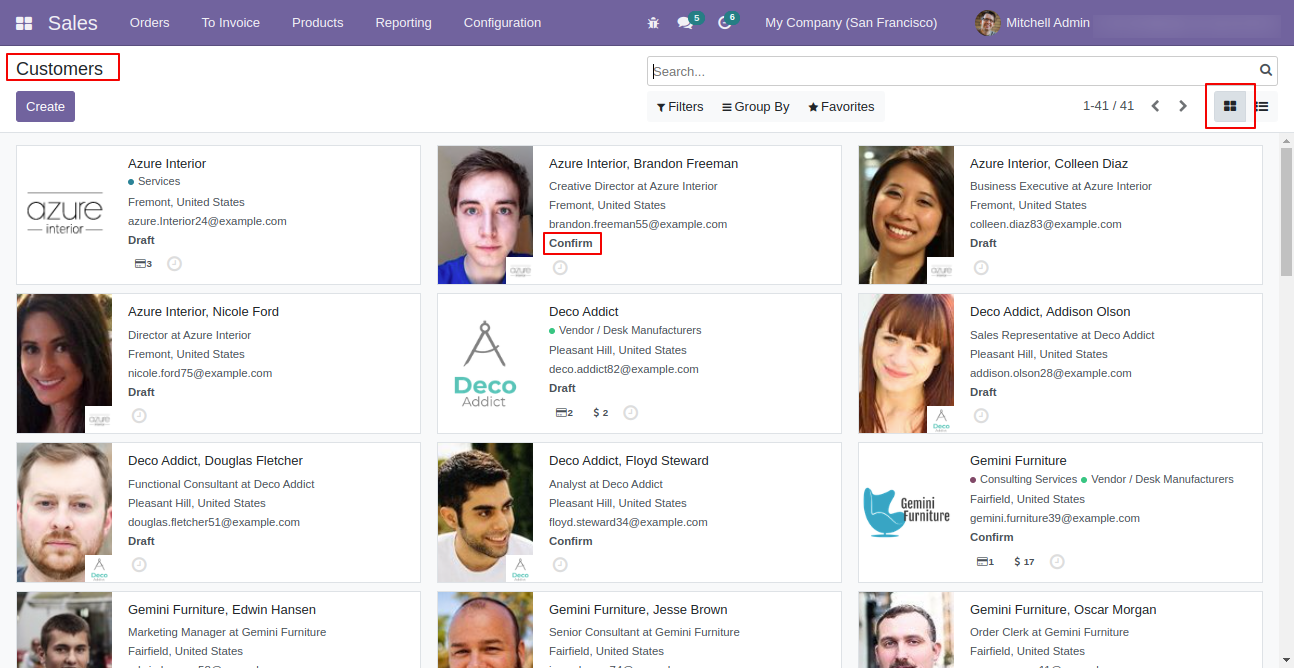Click Deco Addict's credit card icon

[x=561, y=413]
